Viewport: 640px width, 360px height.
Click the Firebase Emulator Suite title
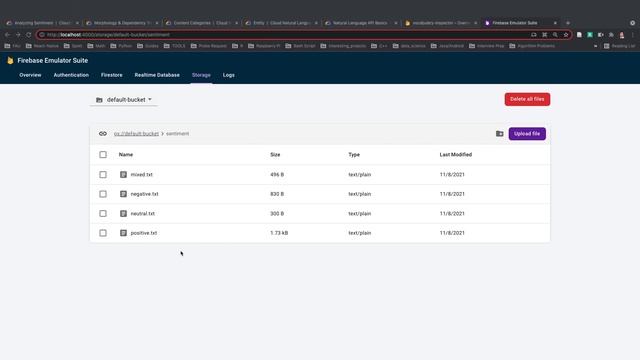tap(53, 60)
